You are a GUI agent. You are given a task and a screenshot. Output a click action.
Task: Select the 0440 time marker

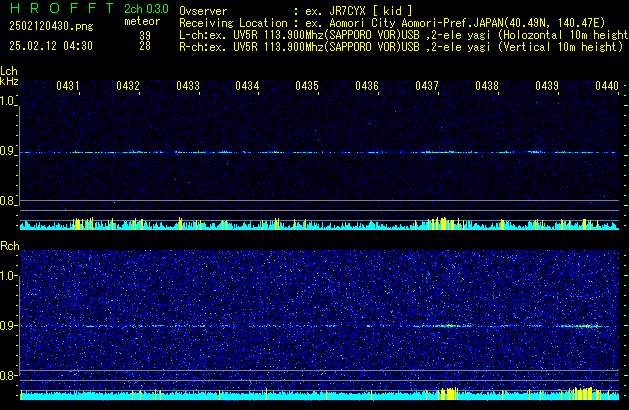[607, 86]
